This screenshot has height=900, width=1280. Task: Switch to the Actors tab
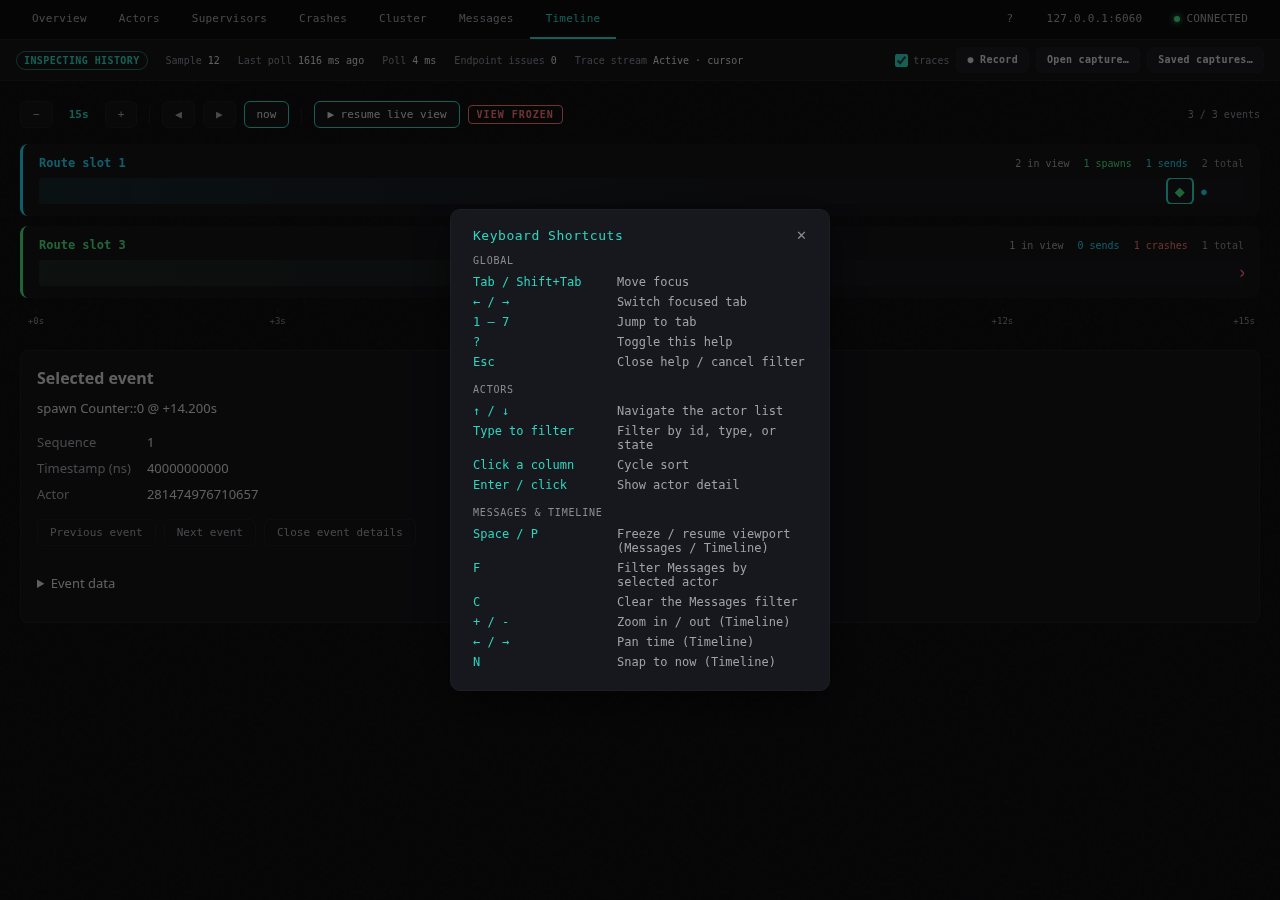[x=139, y=18]
